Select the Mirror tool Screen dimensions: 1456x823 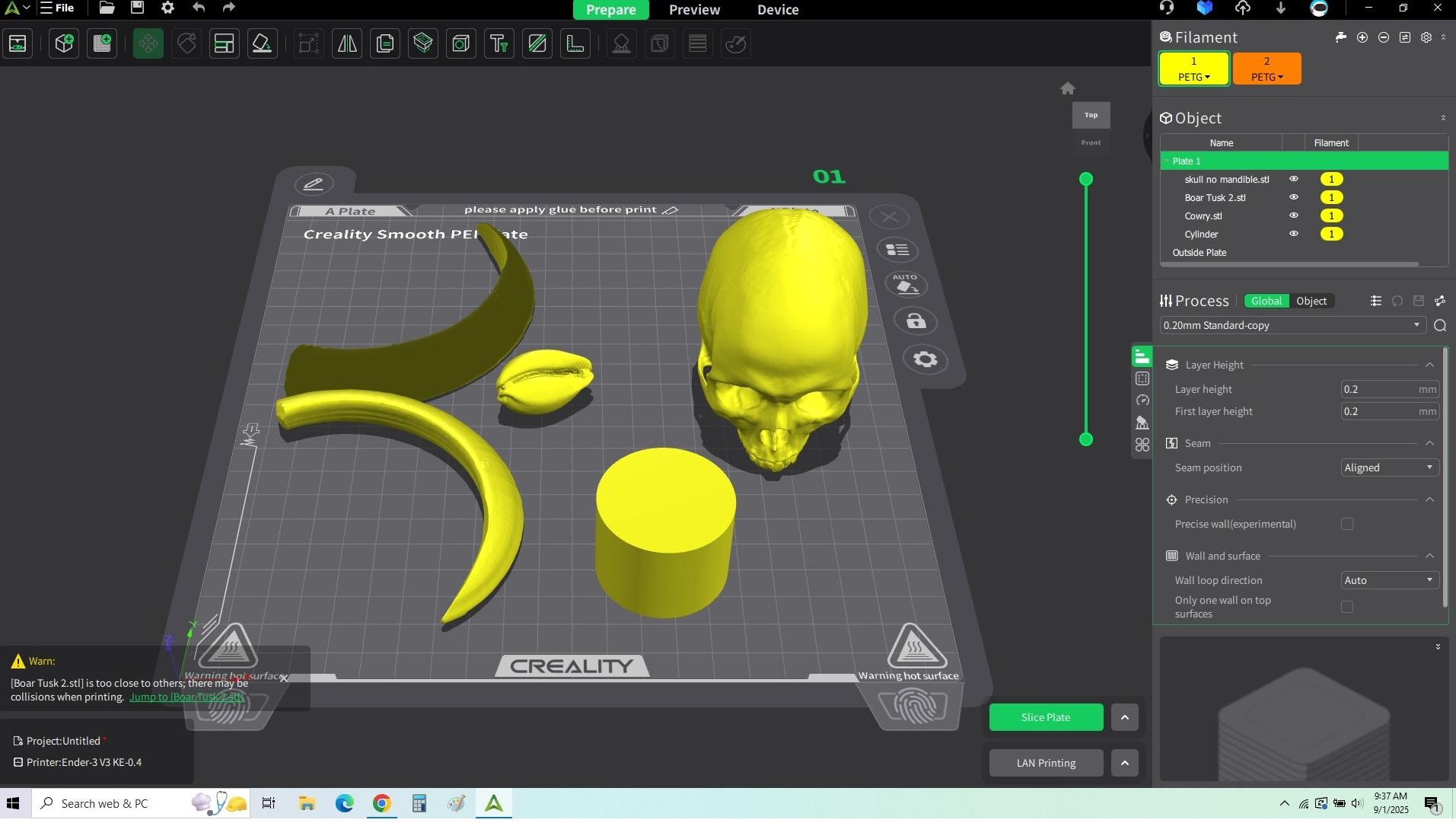pyautogui.click(x=347, y=43)
